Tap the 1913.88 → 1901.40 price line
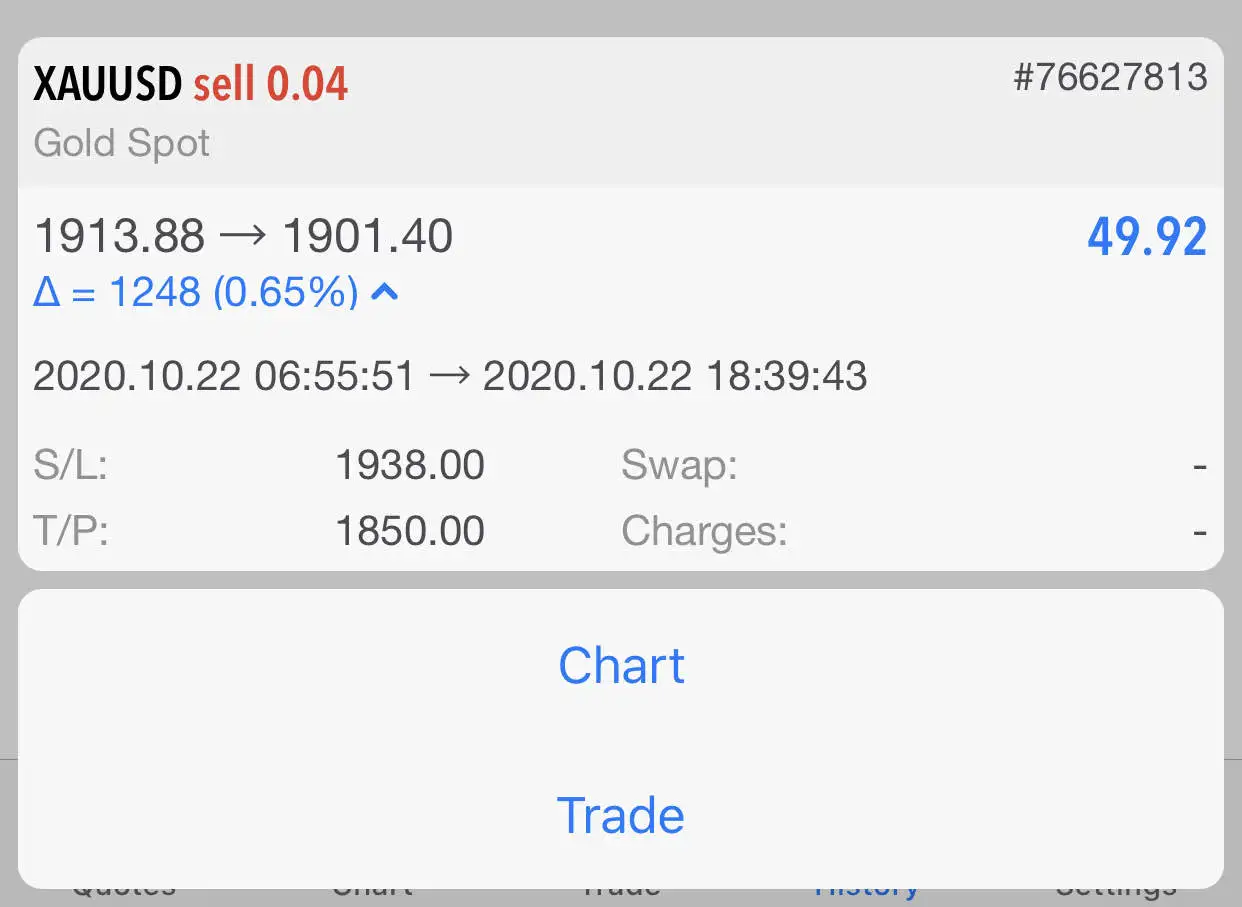 (243, 237)
